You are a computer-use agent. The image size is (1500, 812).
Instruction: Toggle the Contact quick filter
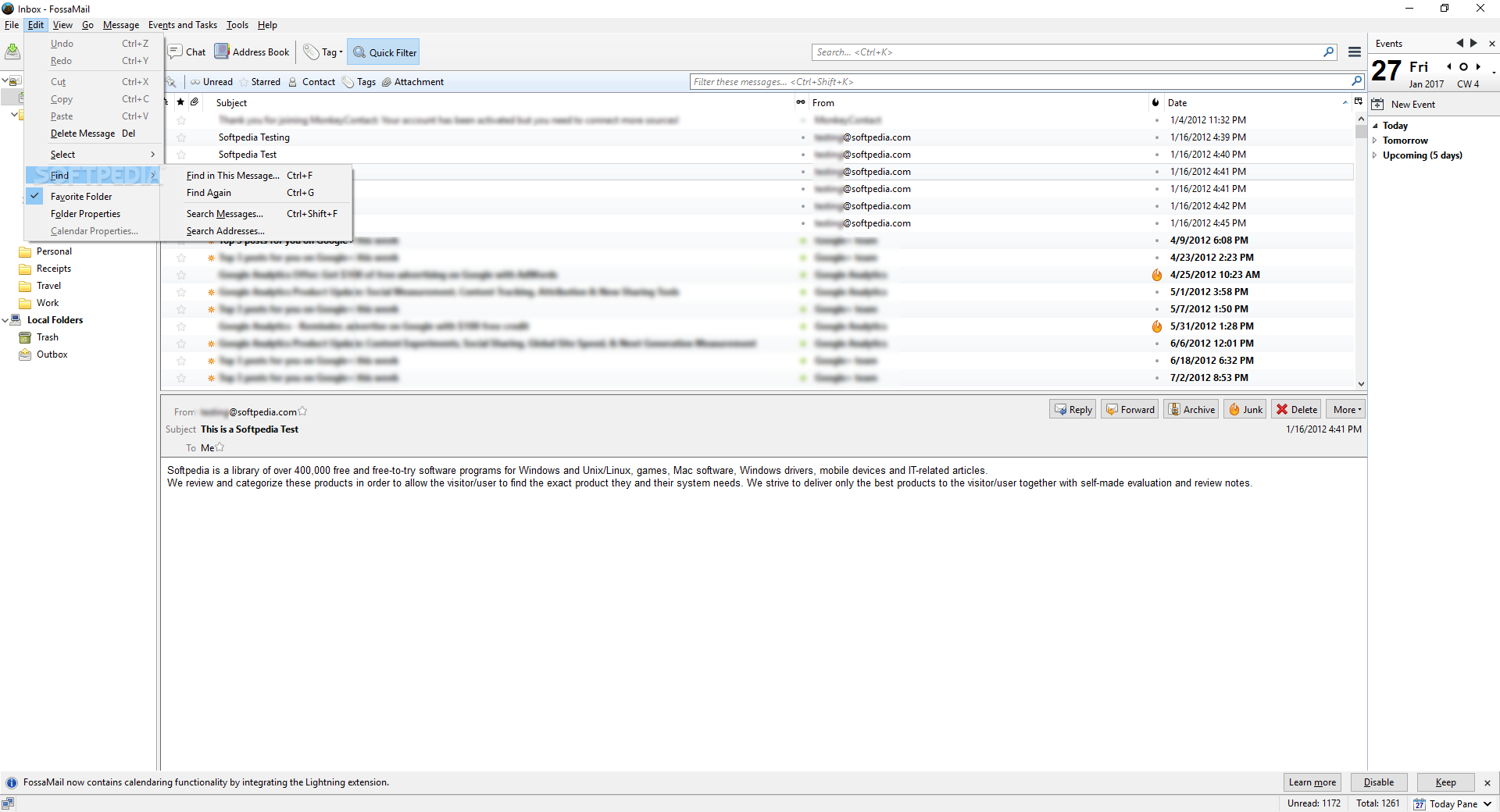click(x=312, y=82)
